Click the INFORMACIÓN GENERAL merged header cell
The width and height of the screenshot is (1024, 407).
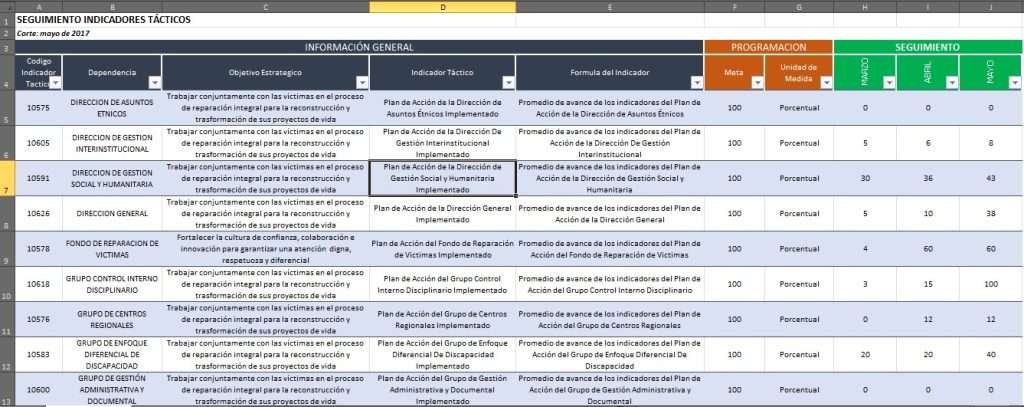pyautogui.click(x=359, y=47)
